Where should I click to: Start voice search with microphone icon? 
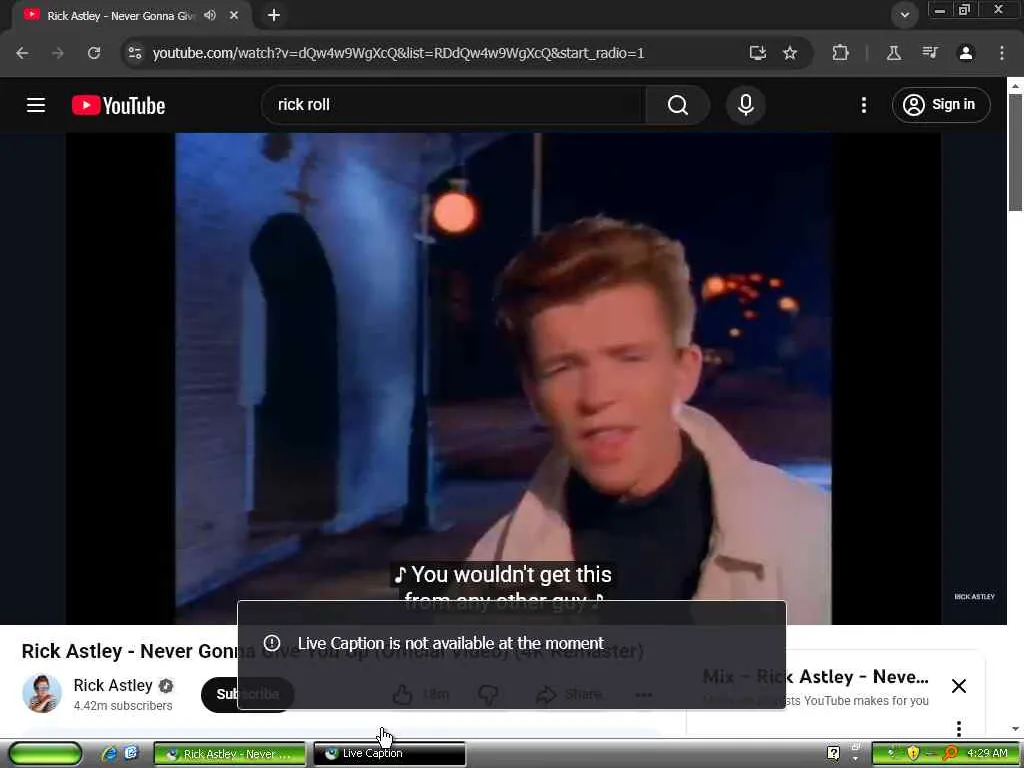click(746, 105)
